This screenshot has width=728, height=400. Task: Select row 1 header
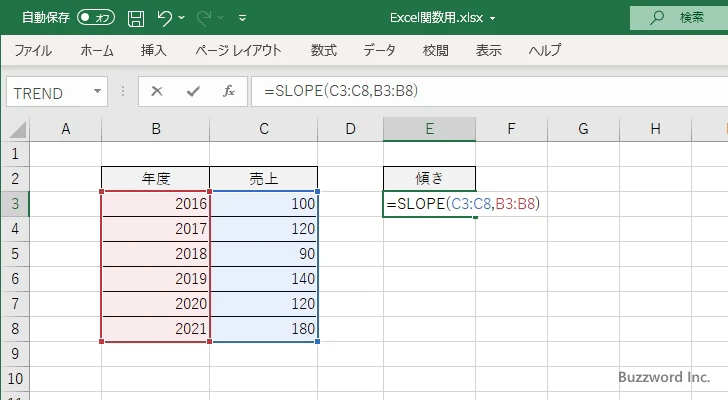15,154
